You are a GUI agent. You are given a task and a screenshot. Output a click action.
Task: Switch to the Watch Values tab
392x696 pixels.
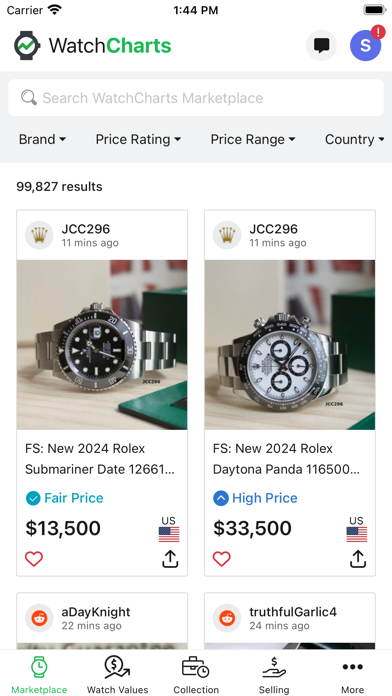118,675
